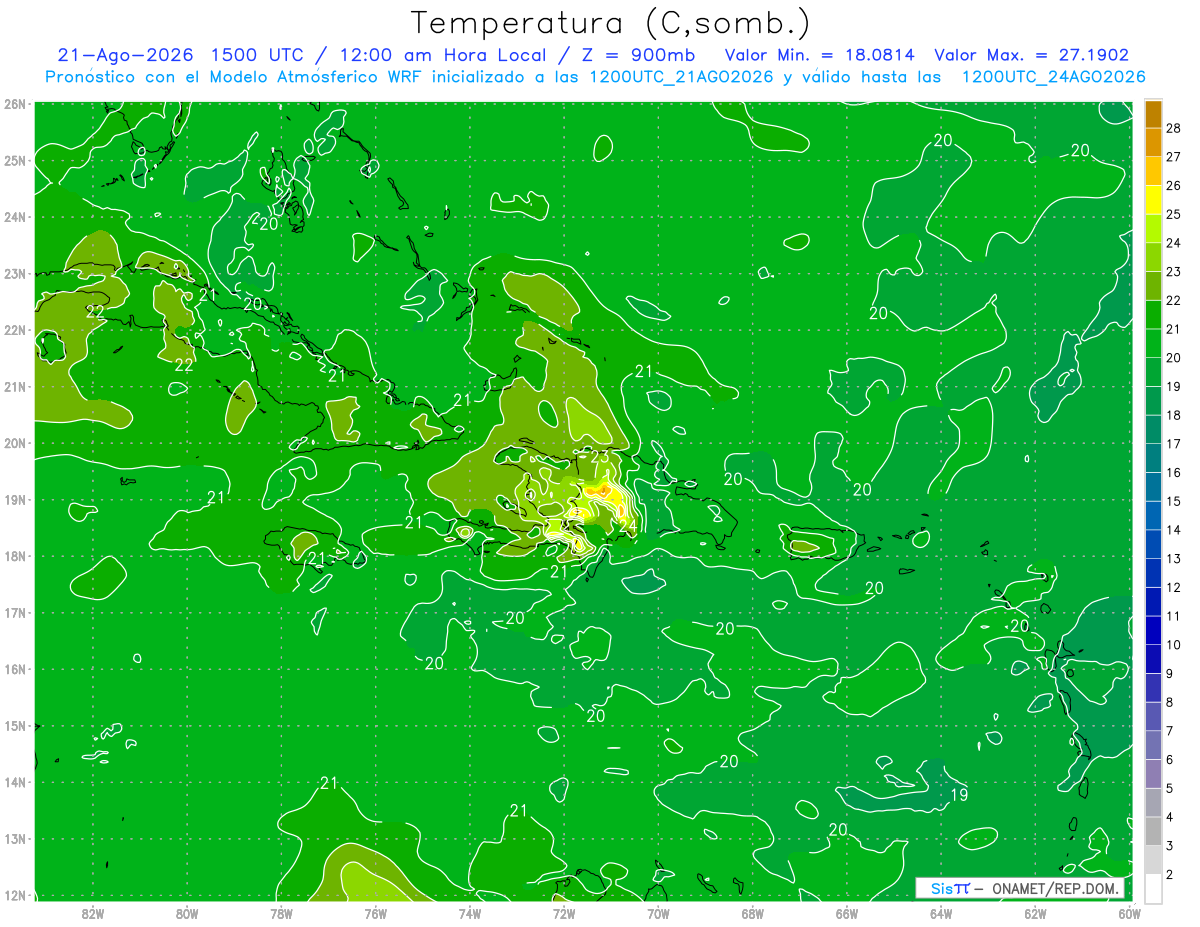Click the 17N latitude axis label

pyautogui.click(x=15, y=612)
